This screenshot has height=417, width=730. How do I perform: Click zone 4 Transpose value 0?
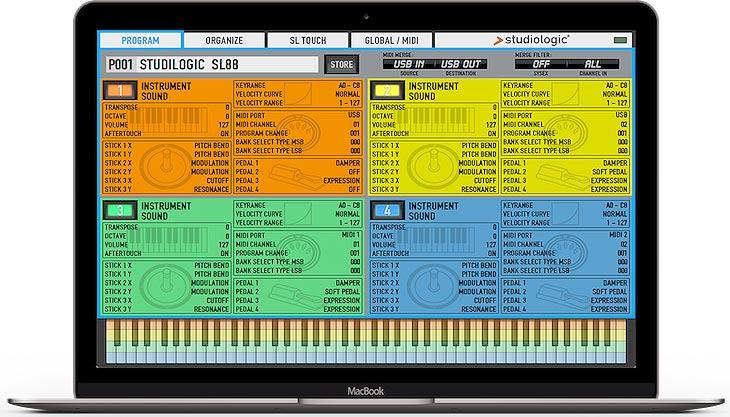click(495, 228)
